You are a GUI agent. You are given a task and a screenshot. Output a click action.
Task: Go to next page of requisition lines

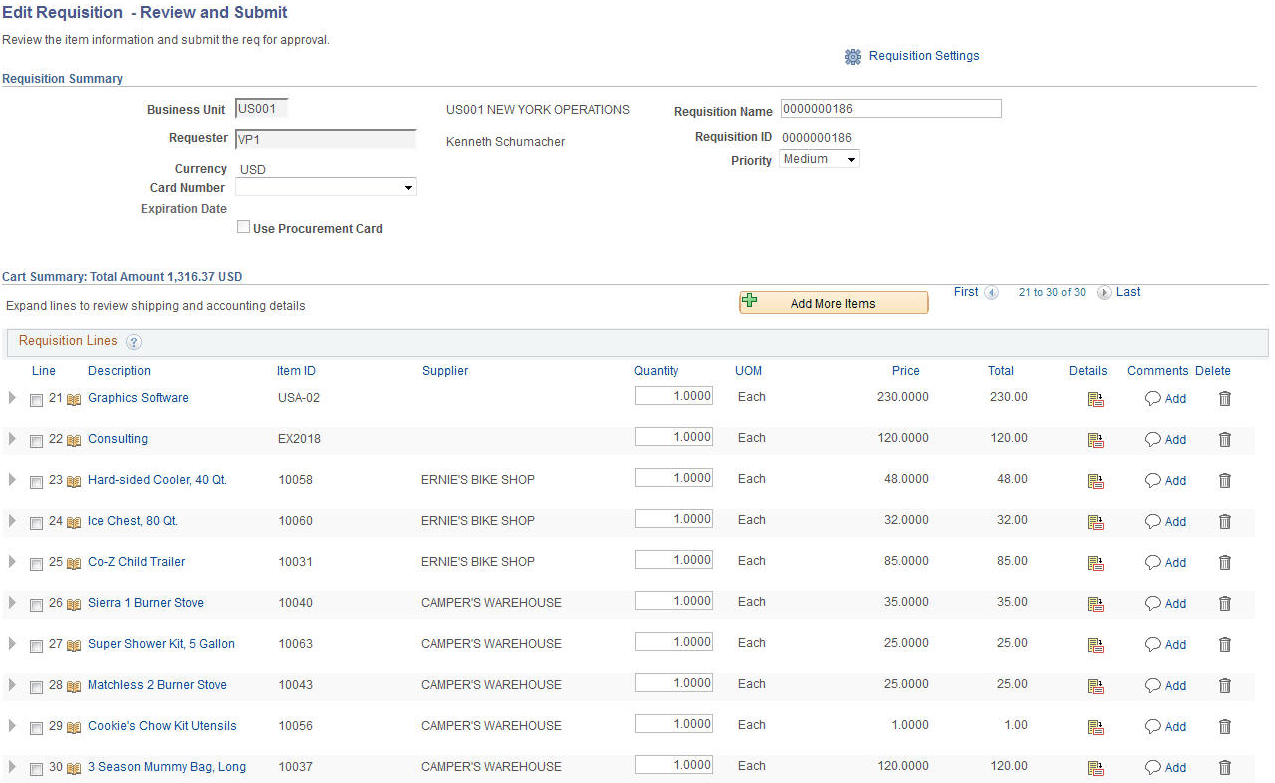[1104, 293]
